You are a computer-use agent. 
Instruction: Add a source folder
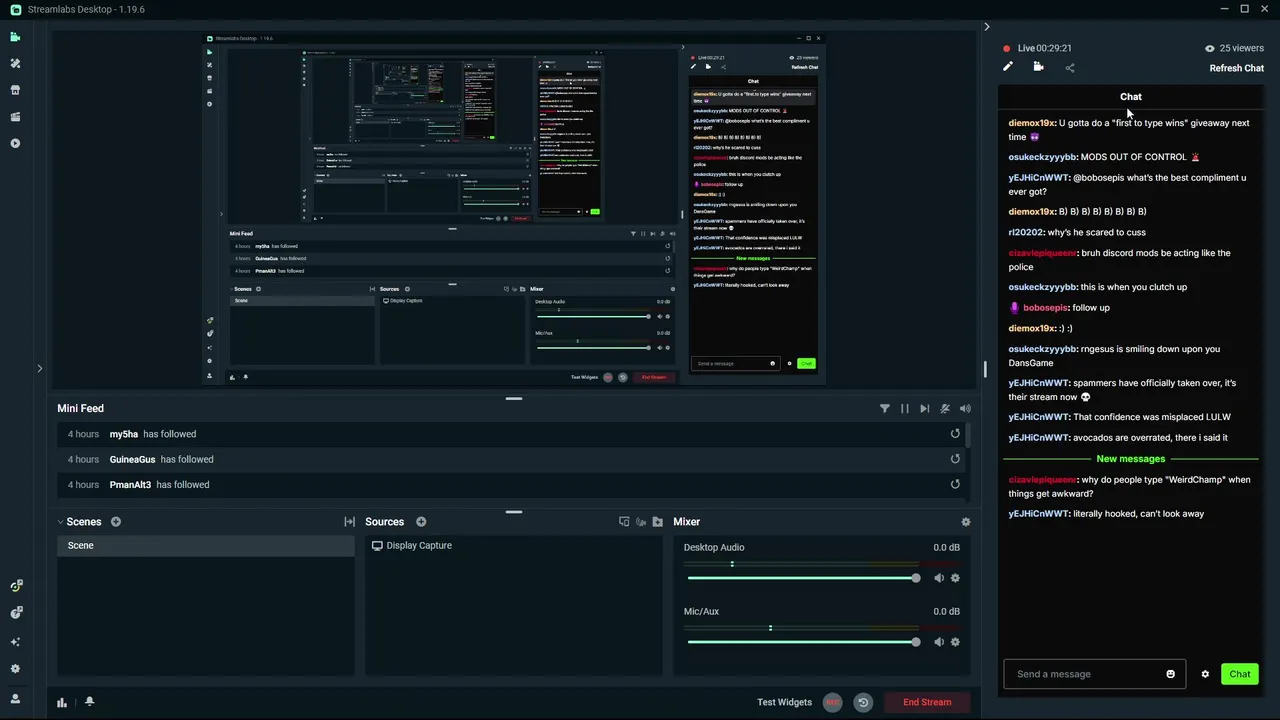pyautogui.click(x=657, y=522)
